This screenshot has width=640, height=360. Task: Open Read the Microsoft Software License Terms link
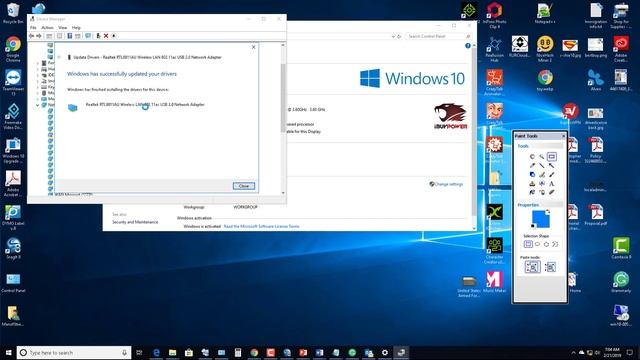click(262, 226)
